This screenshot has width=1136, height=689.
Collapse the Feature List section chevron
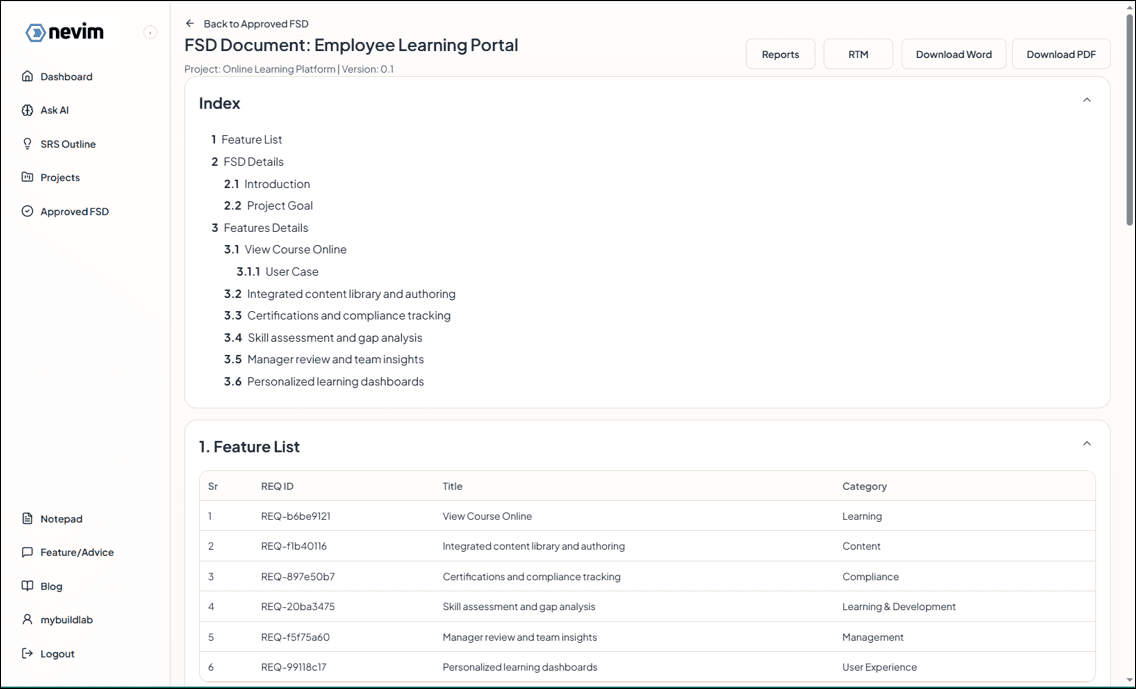click(1087, 444)
